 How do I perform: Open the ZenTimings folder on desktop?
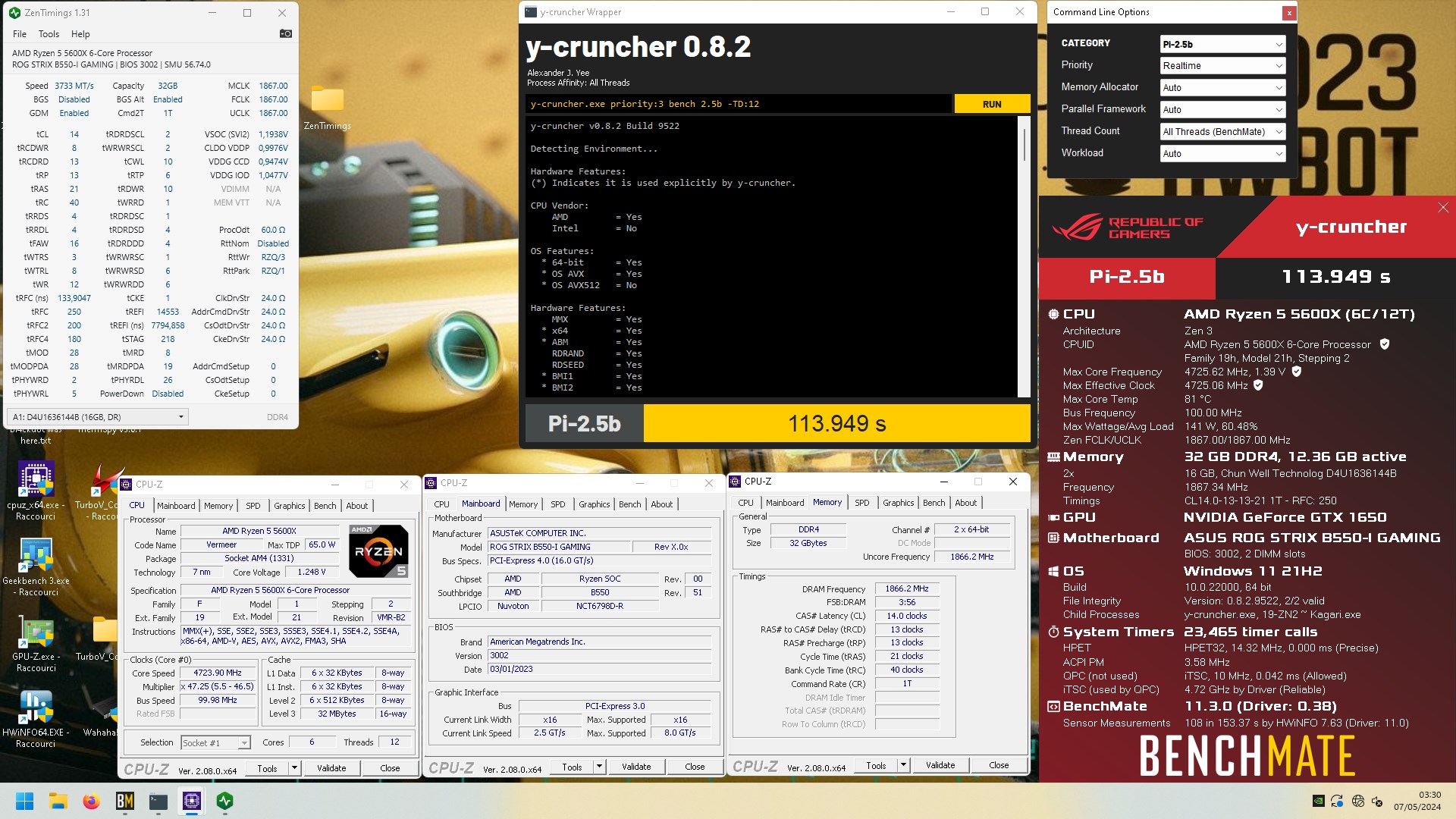[x=328, y=106]
